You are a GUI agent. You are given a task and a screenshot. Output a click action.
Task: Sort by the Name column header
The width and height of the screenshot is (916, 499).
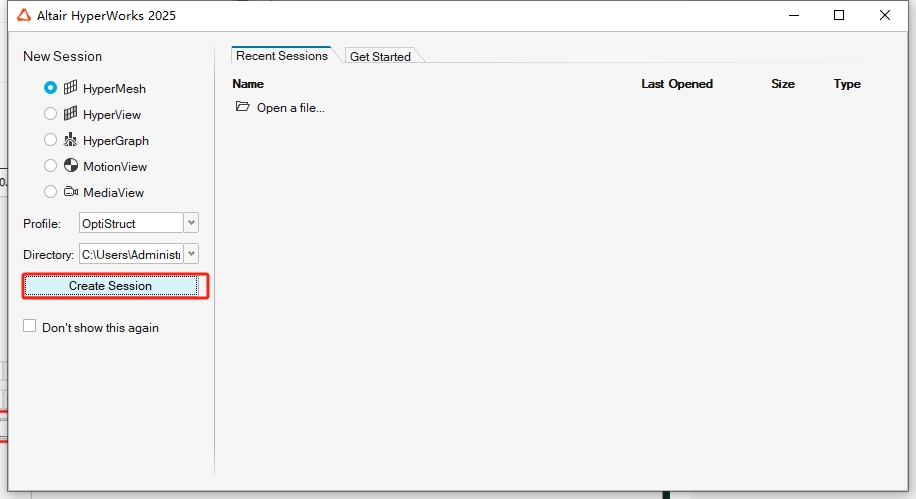coord(248,84)
